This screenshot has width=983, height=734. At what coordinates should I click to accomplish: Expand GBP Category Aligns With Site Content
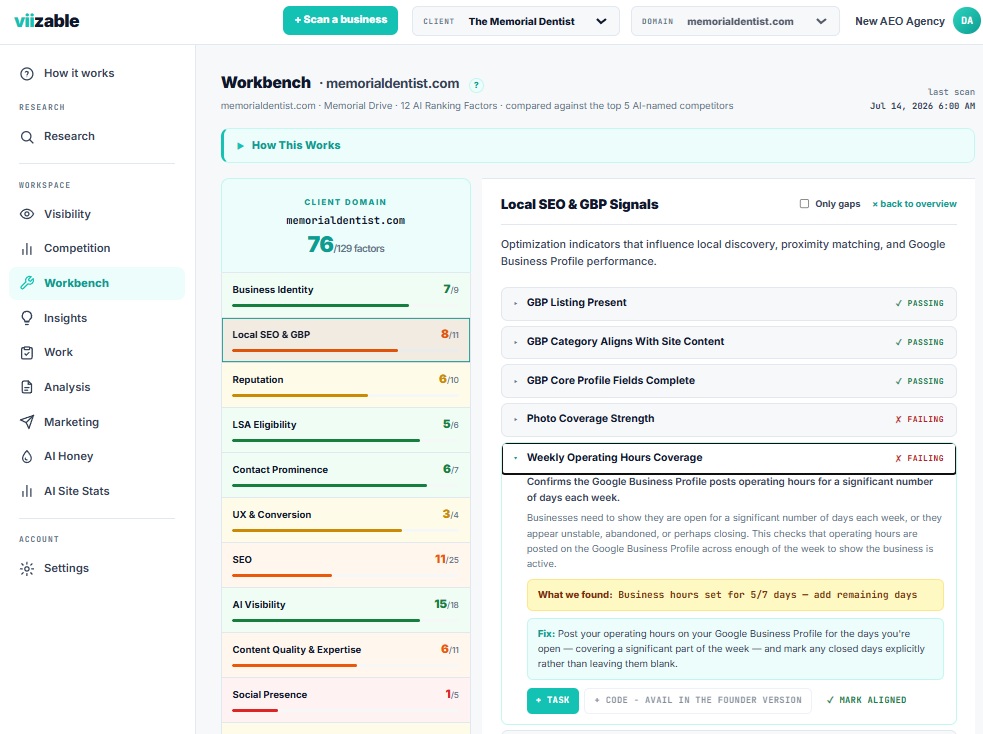728,342
